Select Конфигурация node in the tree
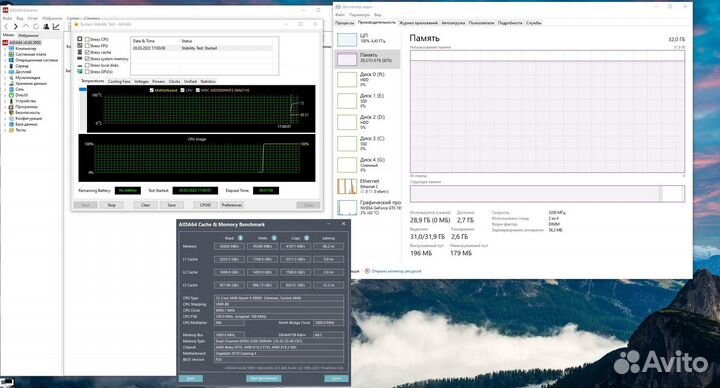The height and width of the screenshot is (388, 720). pos(28,118)
